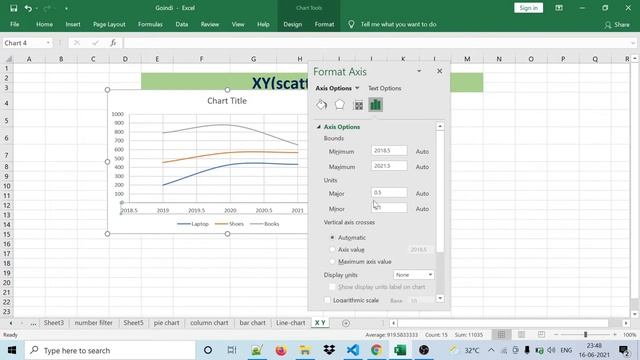Select the Axis Options bar chart icon

376,105
